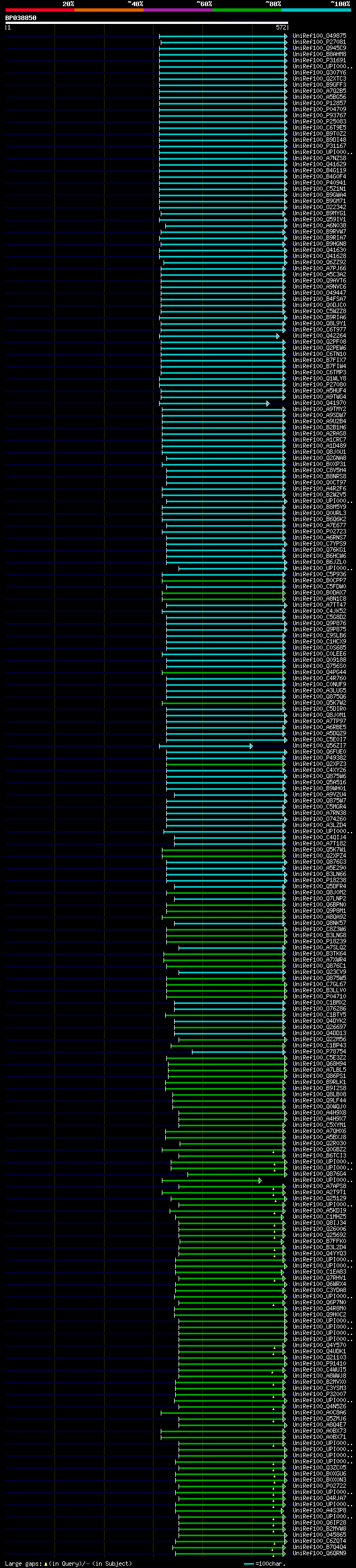Select the label UniRef100_Q41630
356x1568 pixels.
tap(319, 250)
